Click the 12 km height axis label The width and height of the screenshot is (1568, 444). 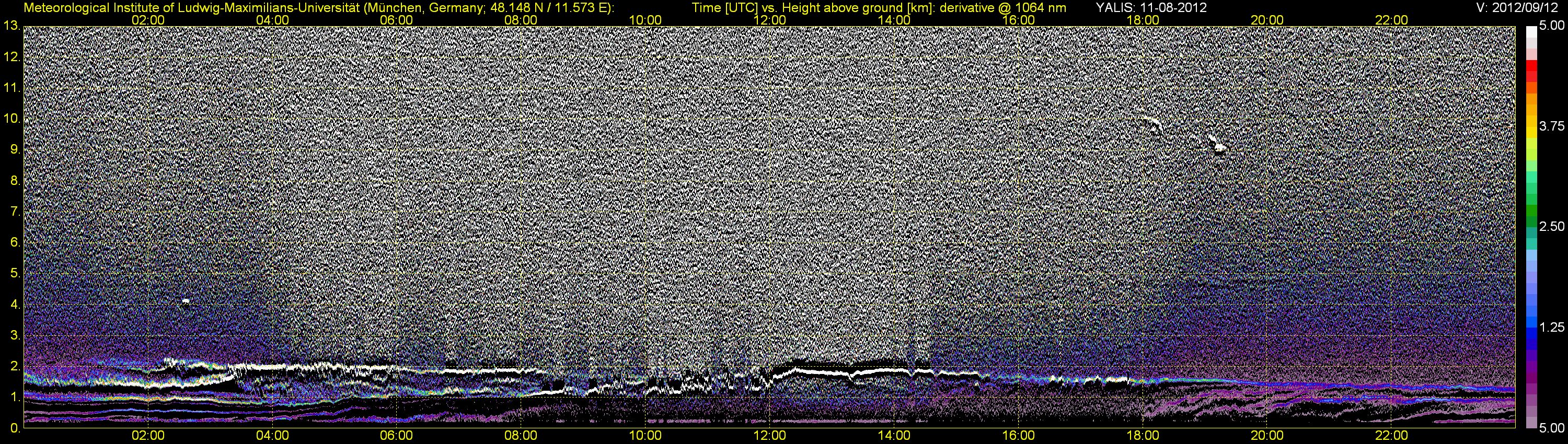[11, 57]
